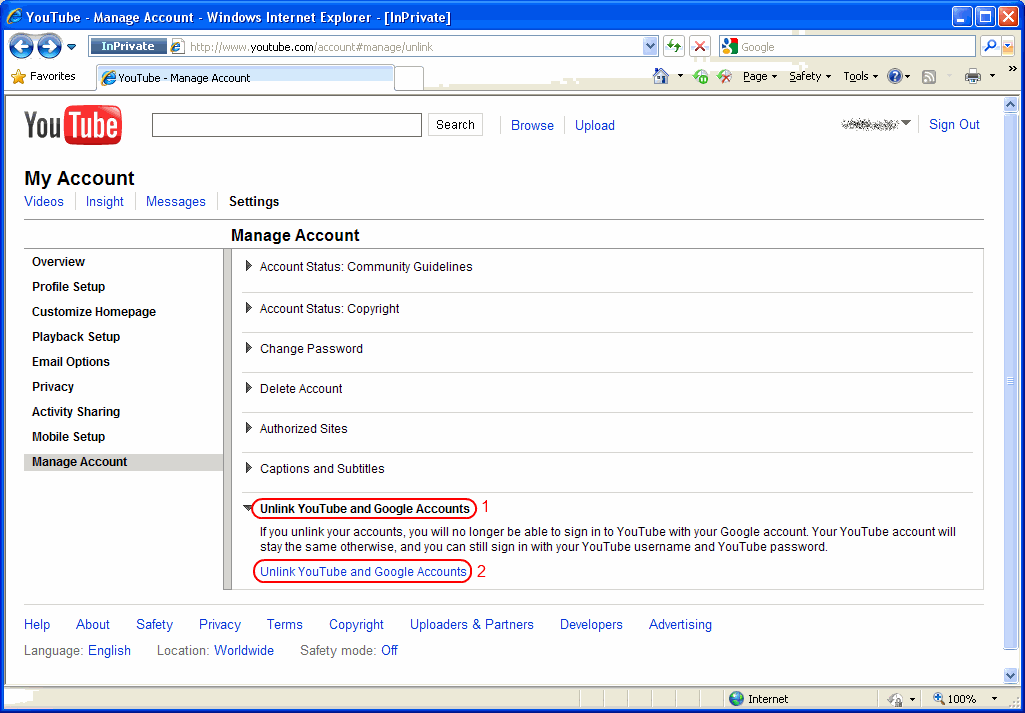Open Mobile Setup in the sidebar
Image resolution: width=1025 pixels, height=713 pixels.
click(69, 437)
